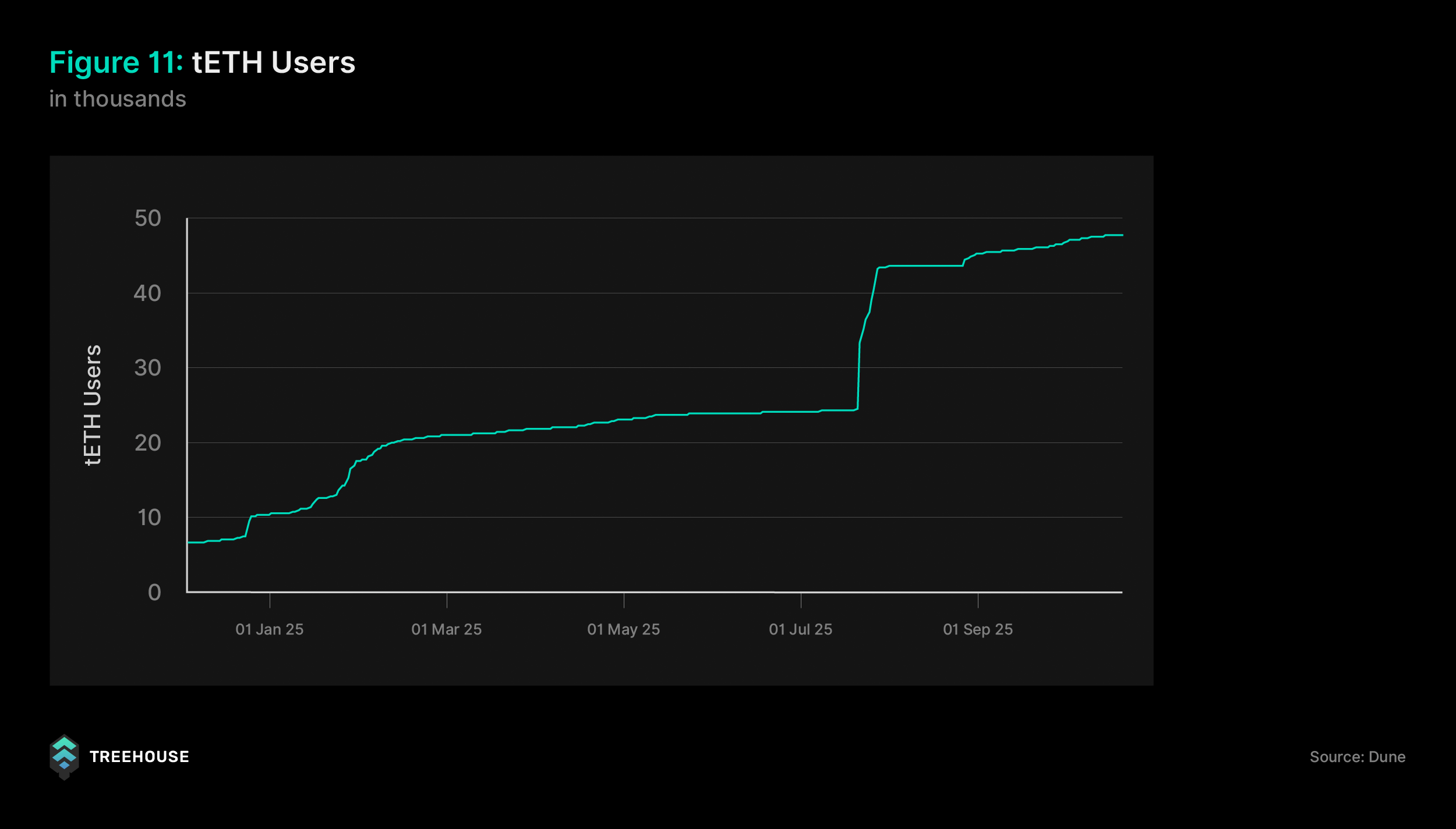This screenshot has height=829, width=1456.
Task: Click the vertical tETH Users axis title
Action: 93,405
